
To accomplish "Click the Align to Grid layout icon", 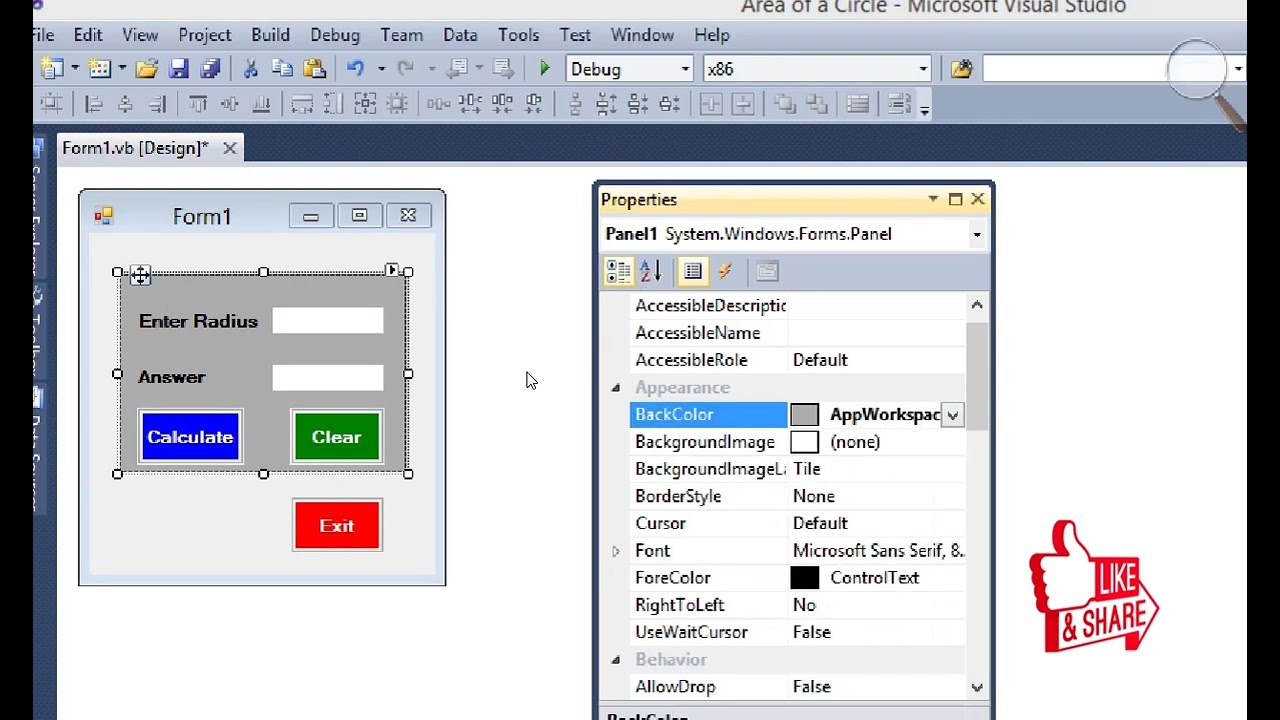I will pos(51,104).
